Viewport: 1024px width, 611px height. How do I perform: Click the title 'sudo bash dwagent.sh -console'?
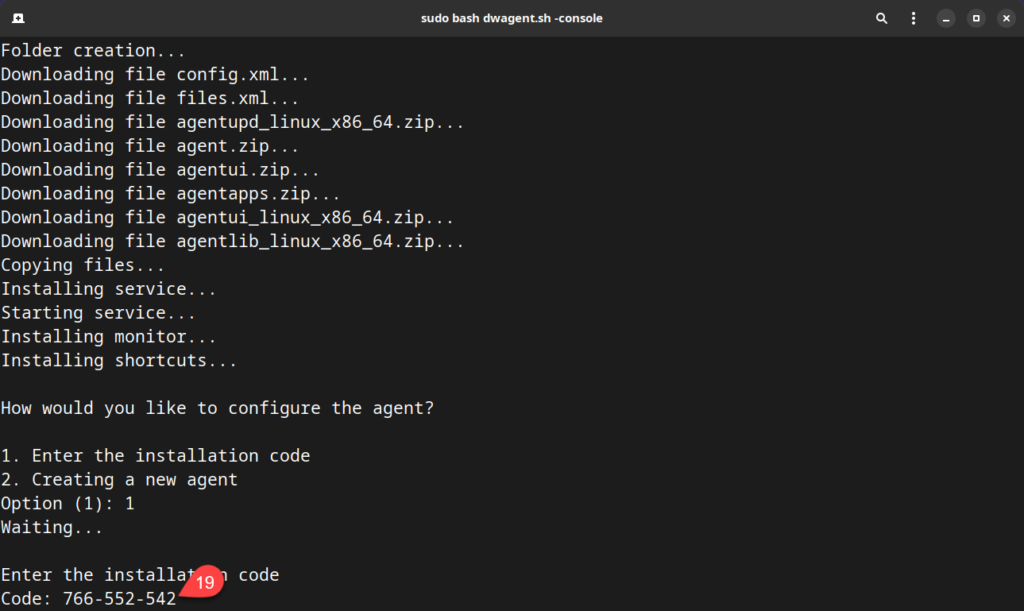(512, 17)
